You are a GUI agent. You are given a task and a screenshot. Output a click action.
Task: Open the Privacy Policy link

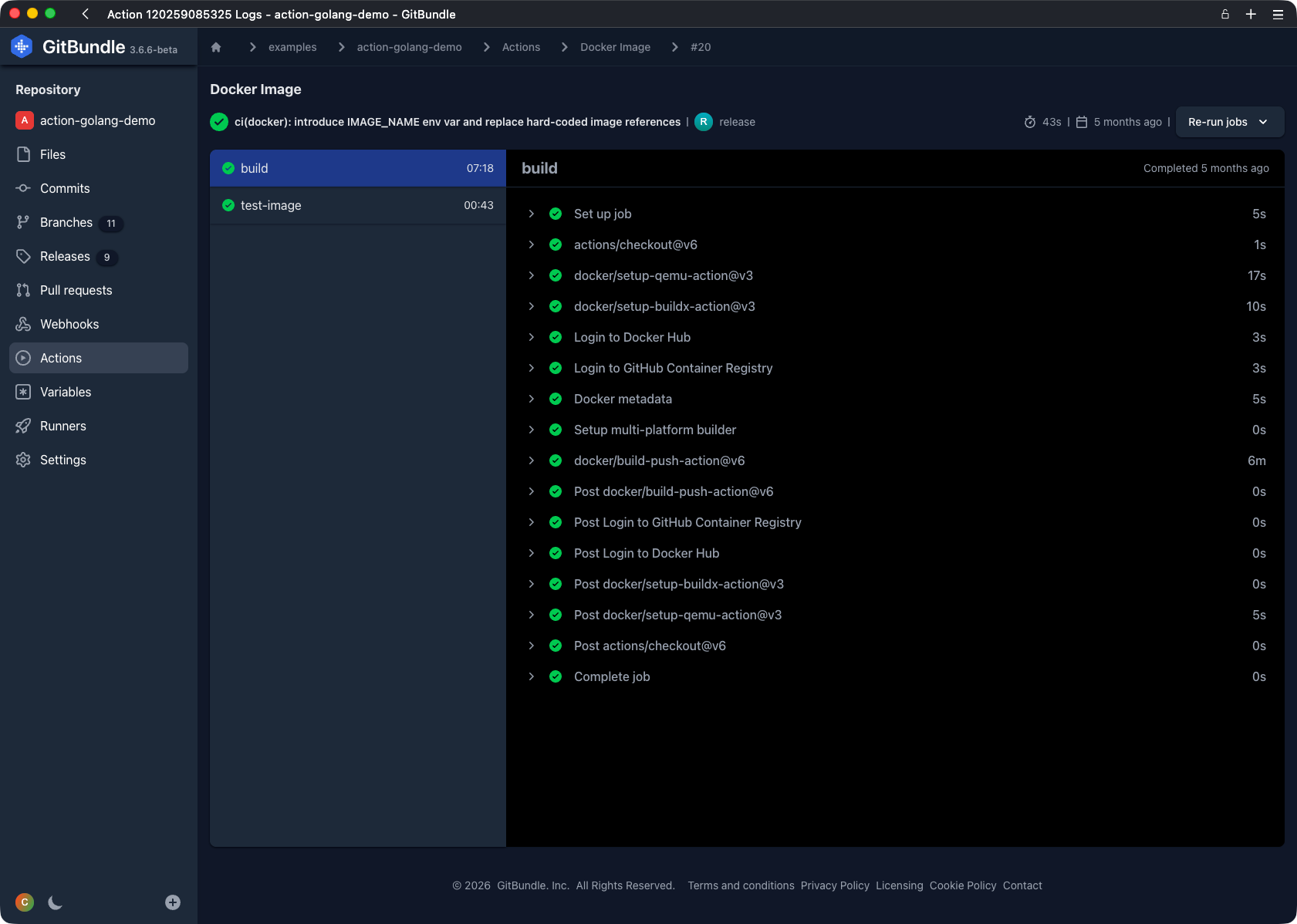[835, 885]
